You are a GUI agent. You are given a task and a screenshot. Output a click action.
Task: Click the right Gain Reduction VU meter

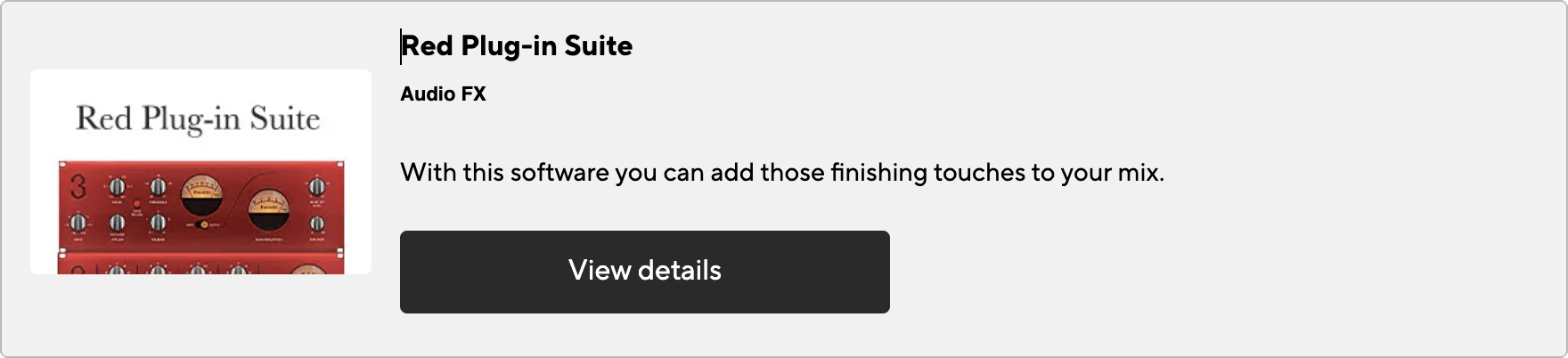tap(268, 212)
